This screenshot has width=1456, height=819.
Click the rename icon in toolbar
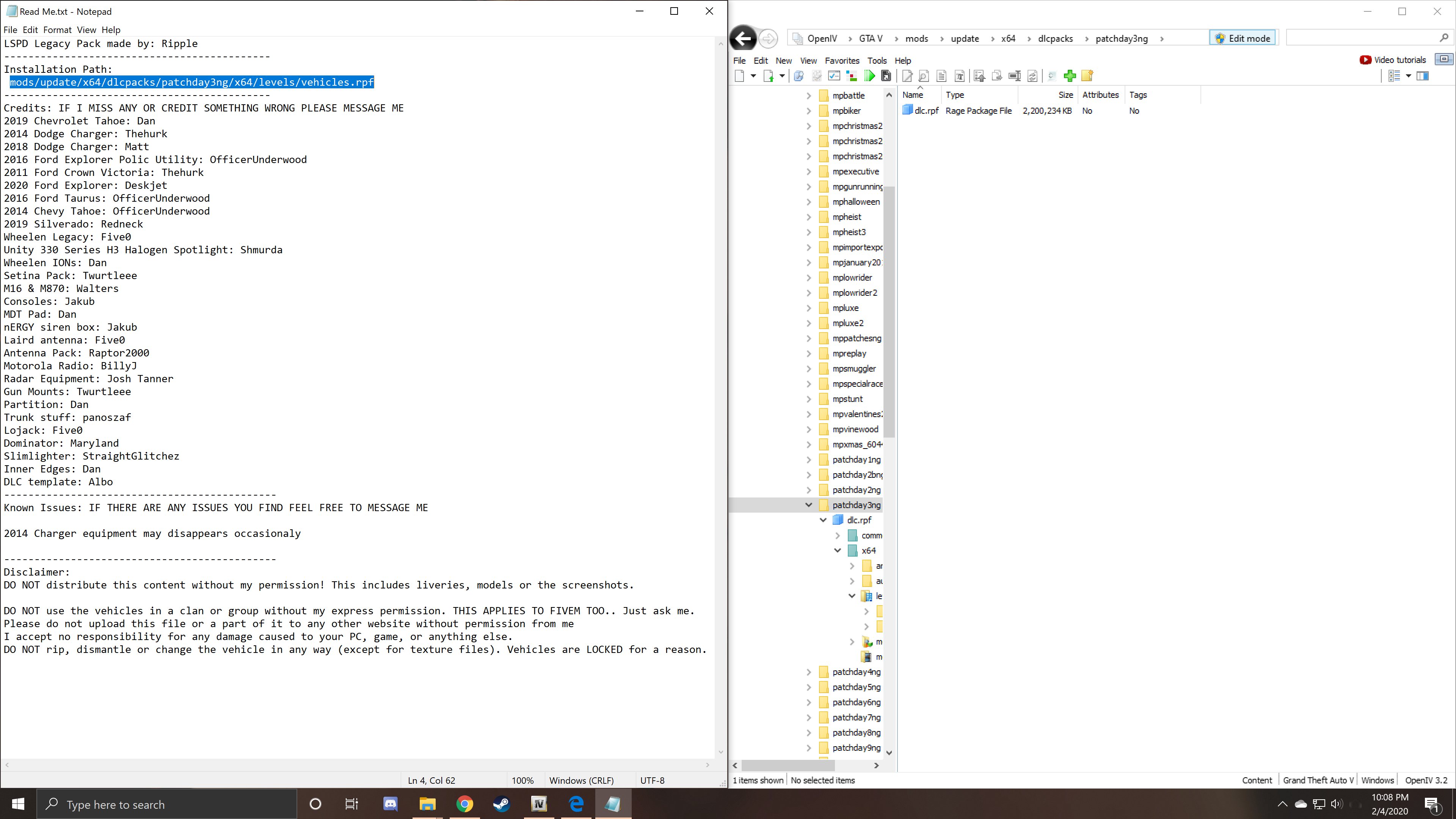tap(1015, 76)
